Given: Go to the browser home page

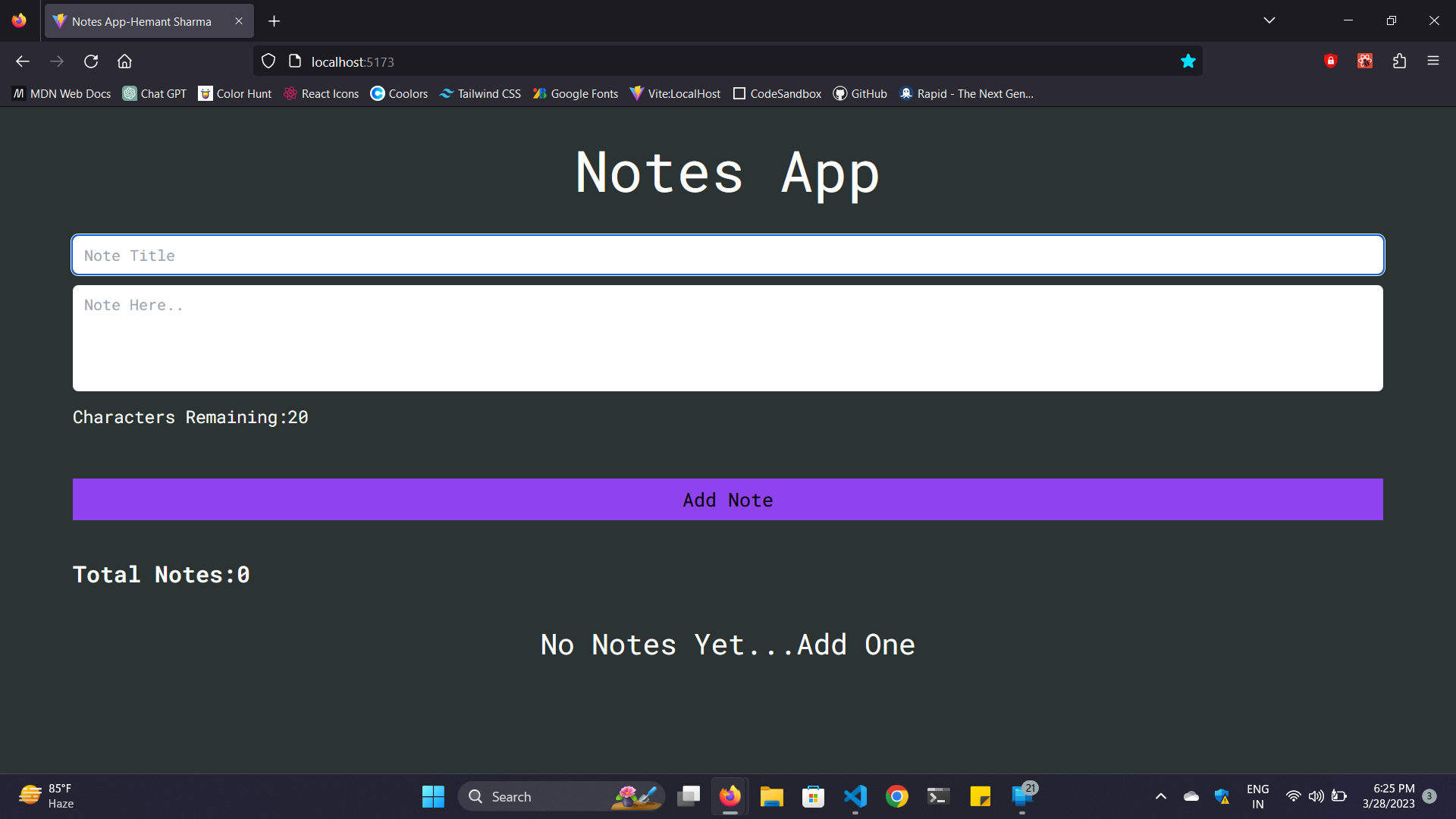Looking at the screenshot, I should coord(124,61).
